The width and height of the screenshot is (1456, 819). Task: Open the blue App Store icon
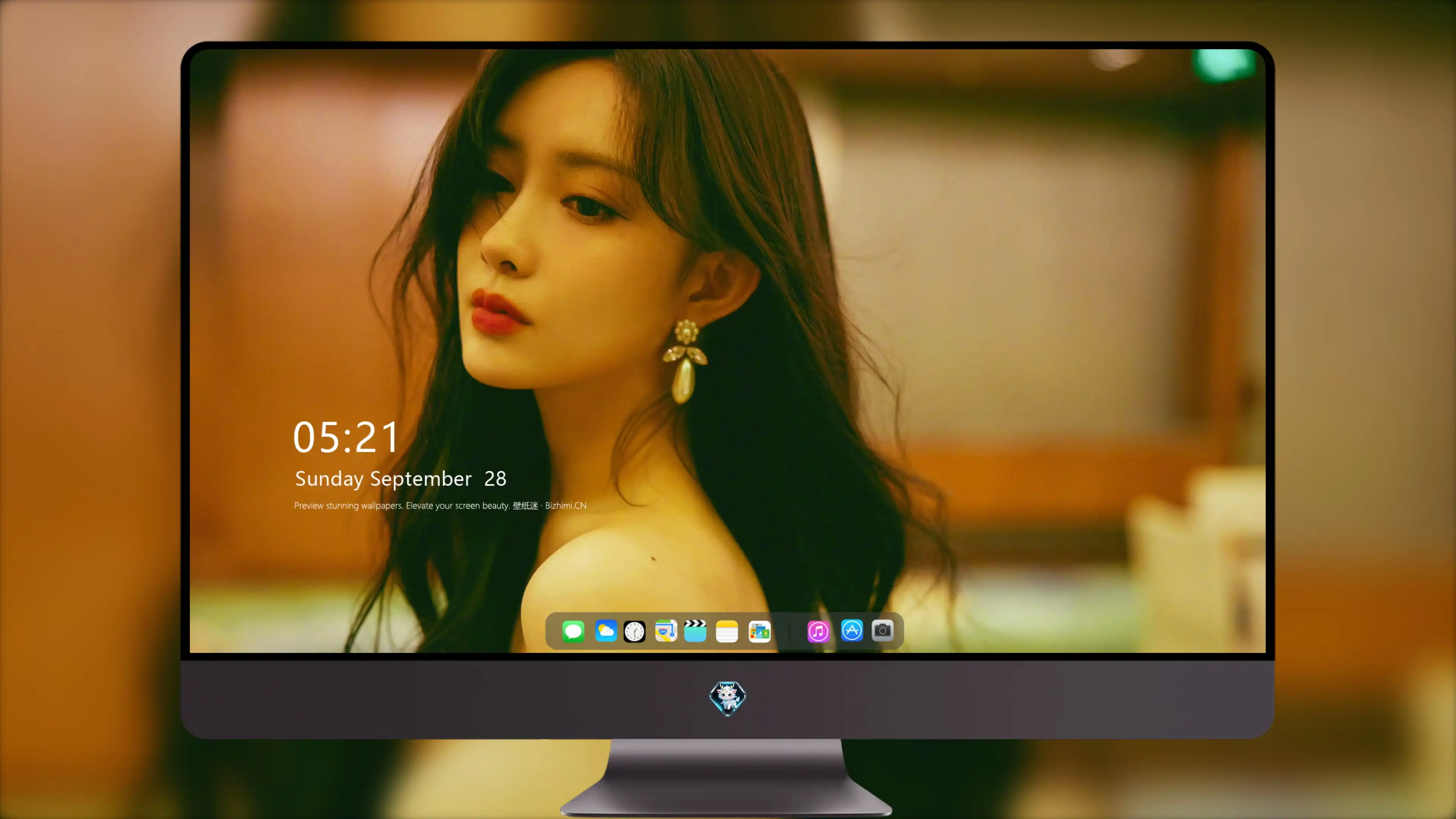pos(852,630)
